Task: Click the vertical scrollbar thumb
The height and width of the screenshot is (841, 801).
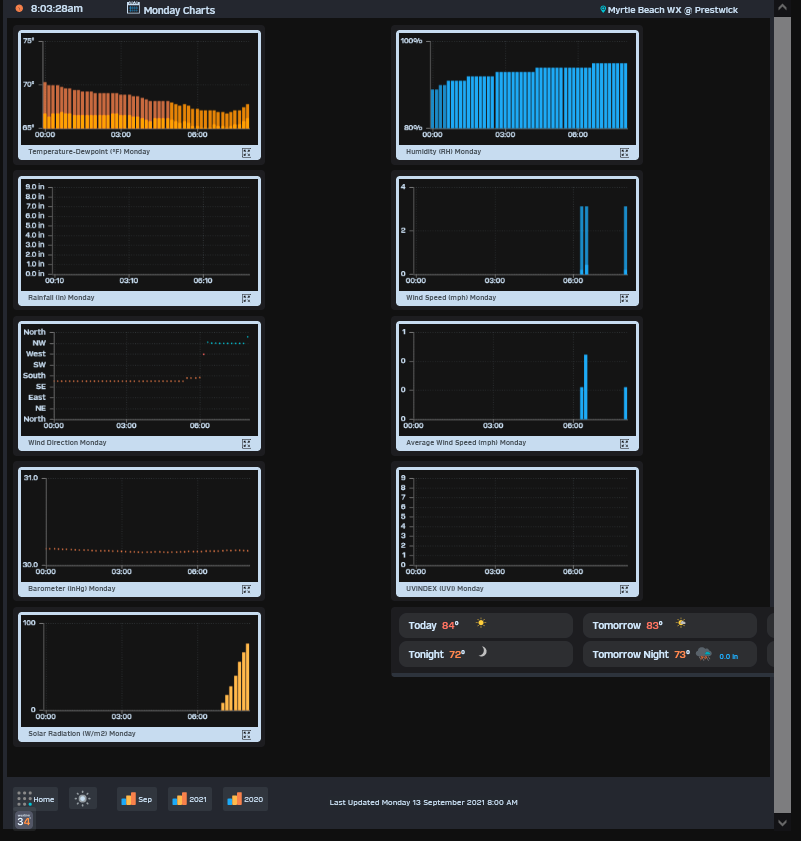Action: click(782, 415)
